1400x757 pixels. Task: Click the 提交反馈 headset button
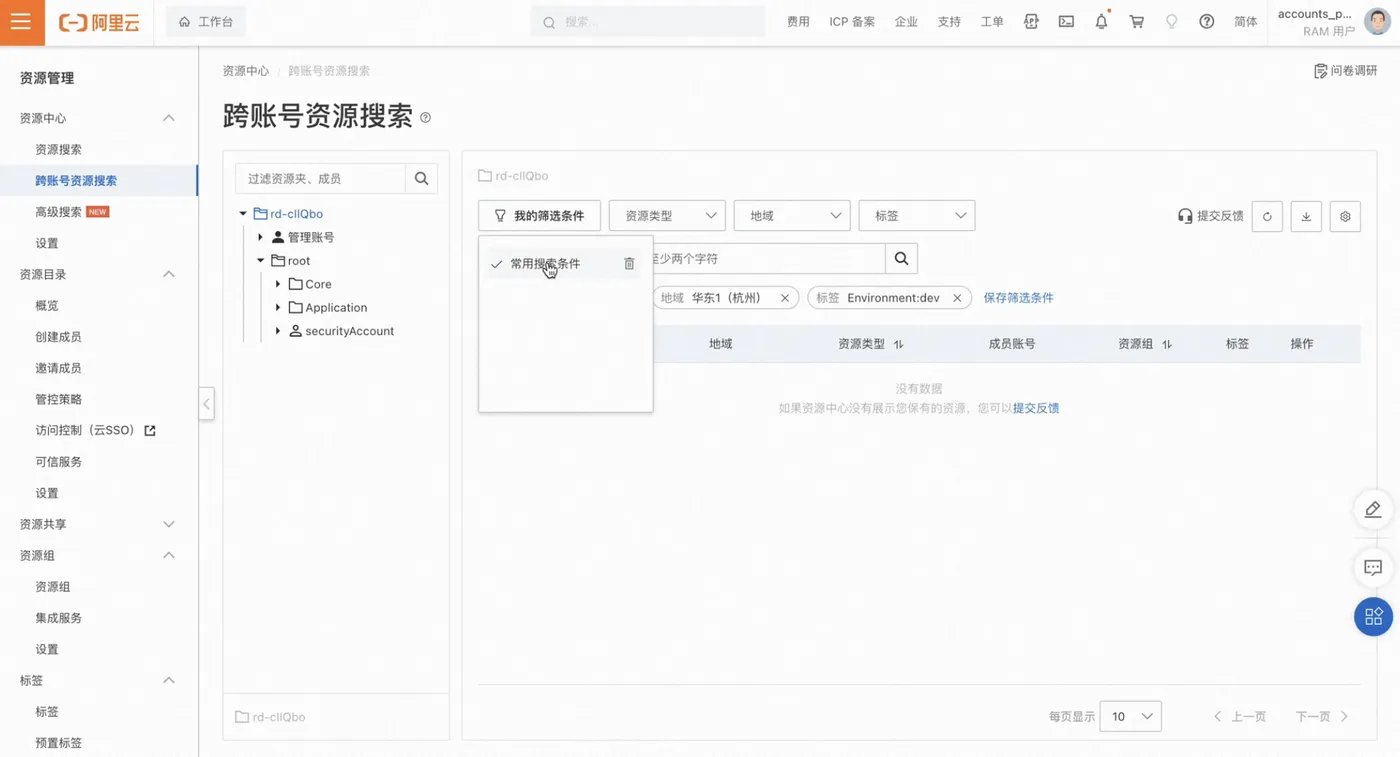point(1210,216)
